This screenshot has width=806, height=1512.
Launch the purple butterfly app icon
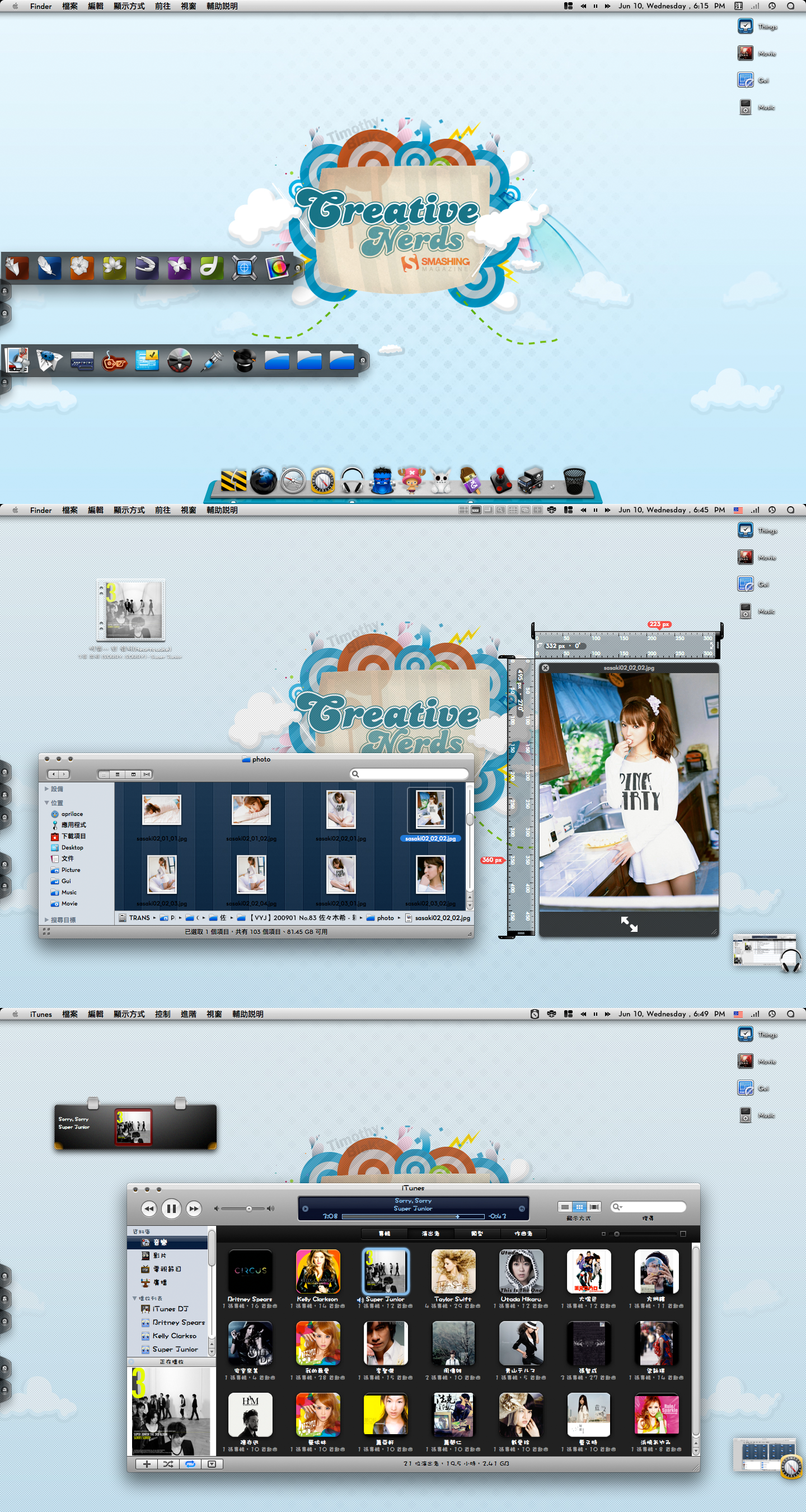[x=179, y=268]
